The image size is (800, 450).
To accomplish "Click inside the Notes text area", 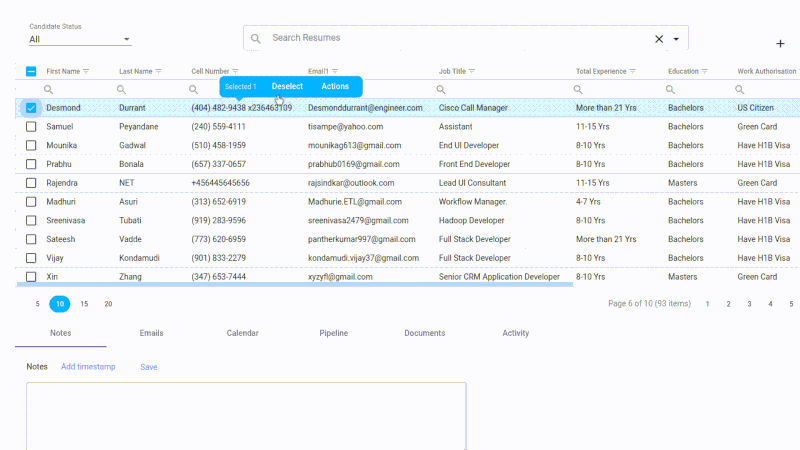I will (245, 415).
